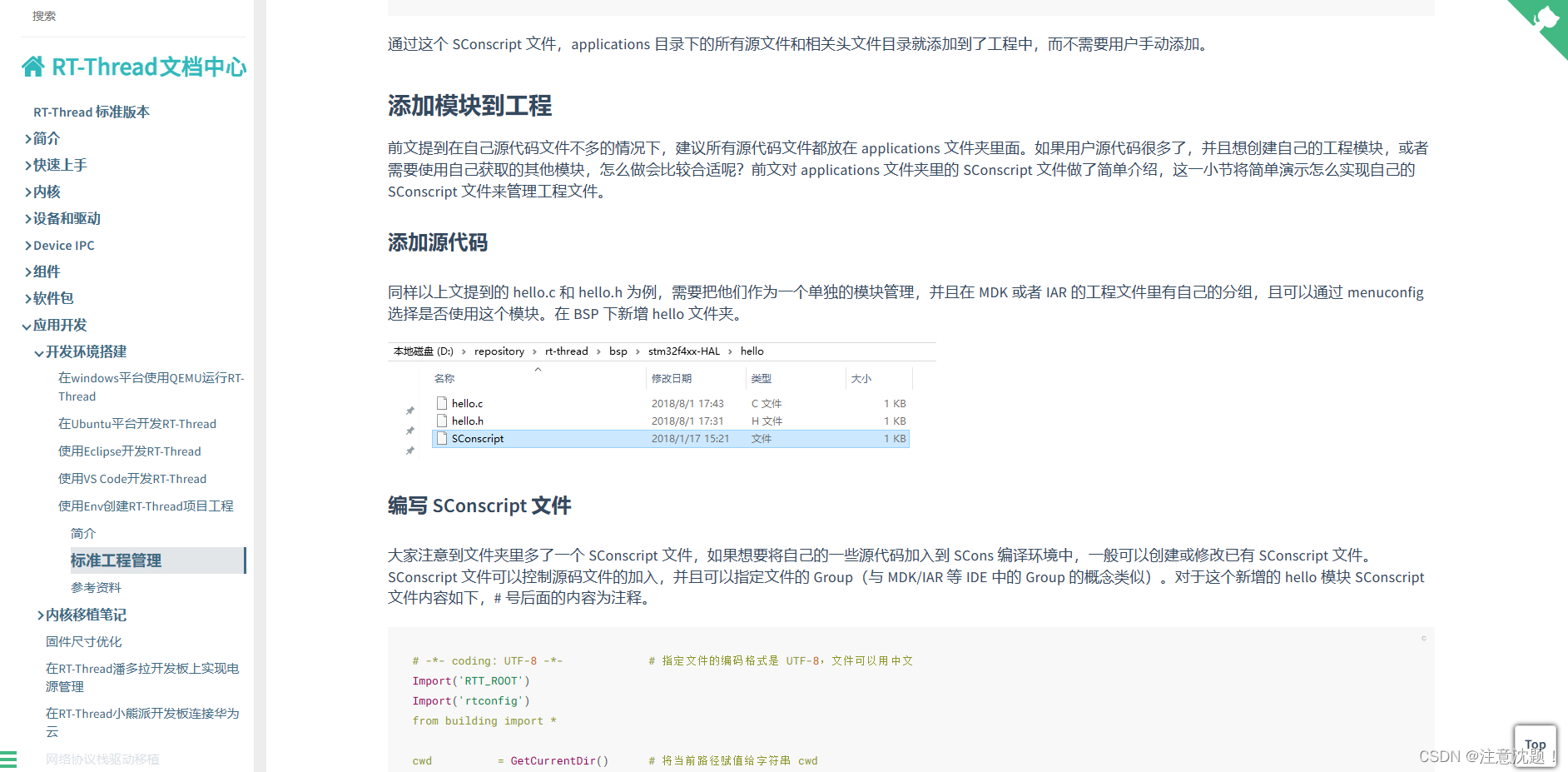Click the Import('rtconfig') code line
Viewport: 1568px width, 772px height.
(x=471, y=700)
